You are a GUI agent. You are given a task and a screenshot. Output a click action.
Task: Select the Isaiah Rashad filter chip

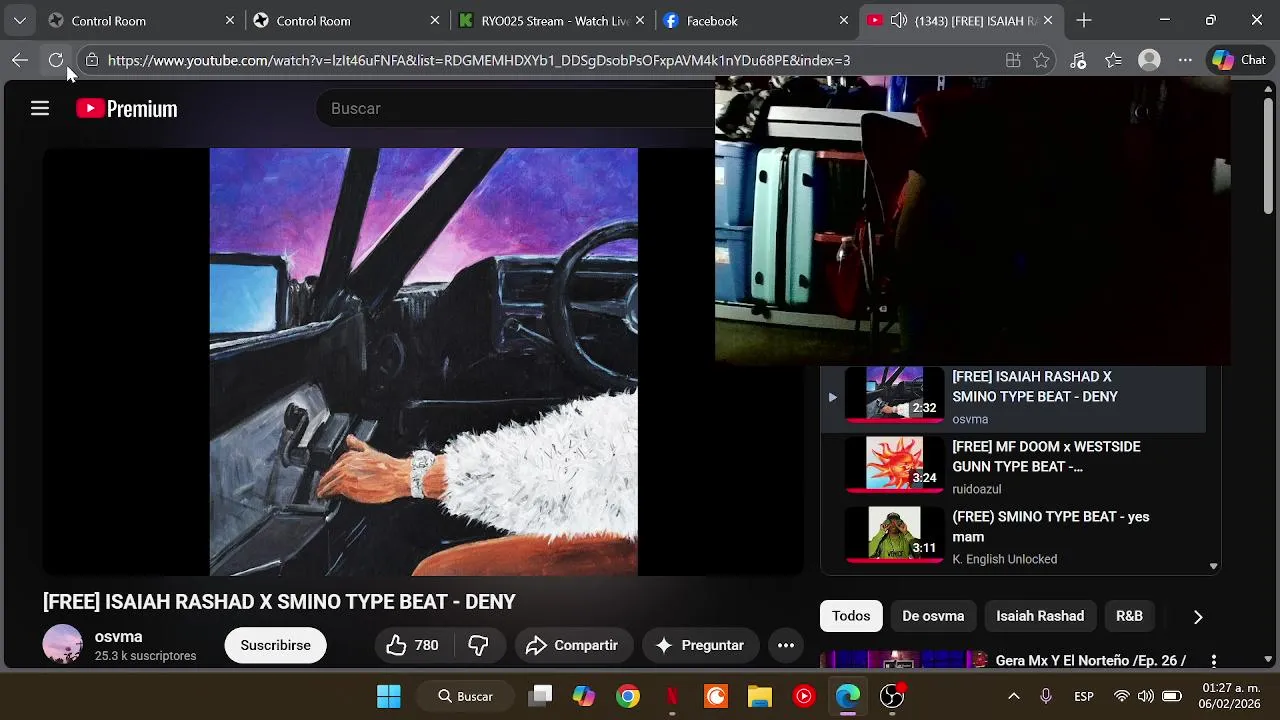pyautogui.click(x=1040, y=616)
